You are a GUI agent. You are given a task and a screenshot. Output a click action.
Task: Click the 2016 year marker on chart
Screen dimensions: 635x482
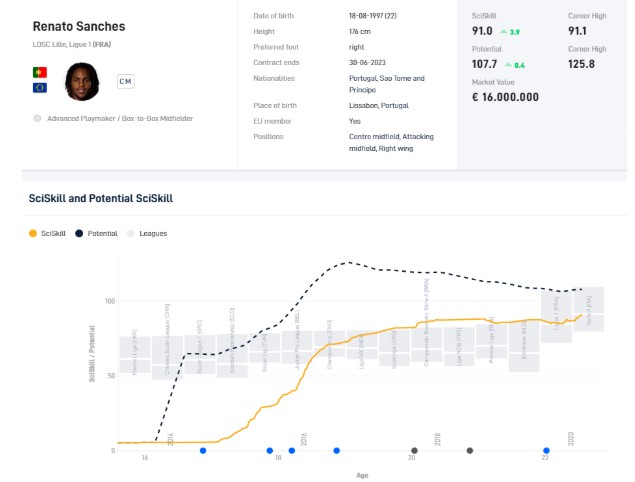[x=304, y=439]
